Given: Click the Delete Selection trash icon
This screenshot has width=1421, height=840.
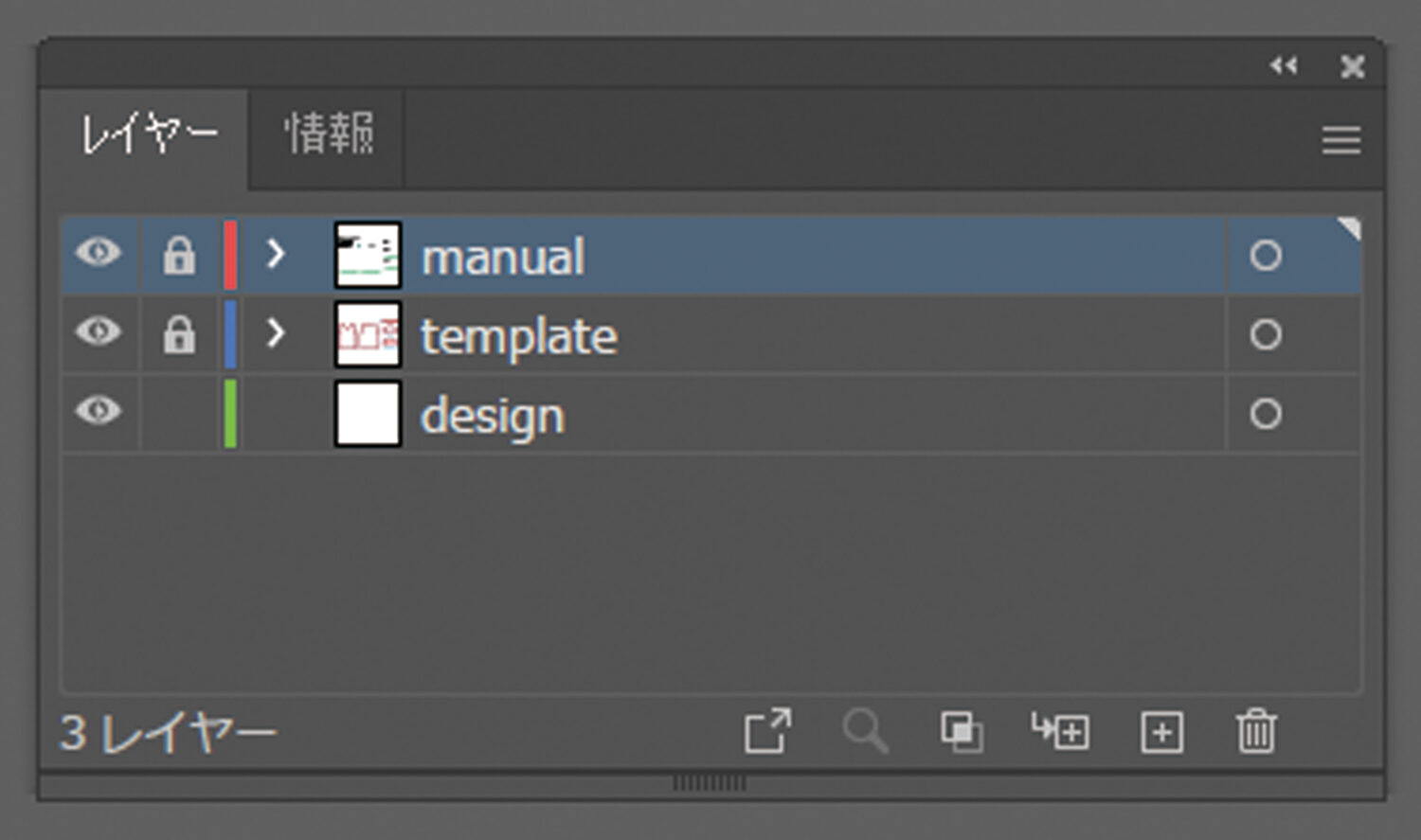Looking at the screenshot, I should point(1256,731).
